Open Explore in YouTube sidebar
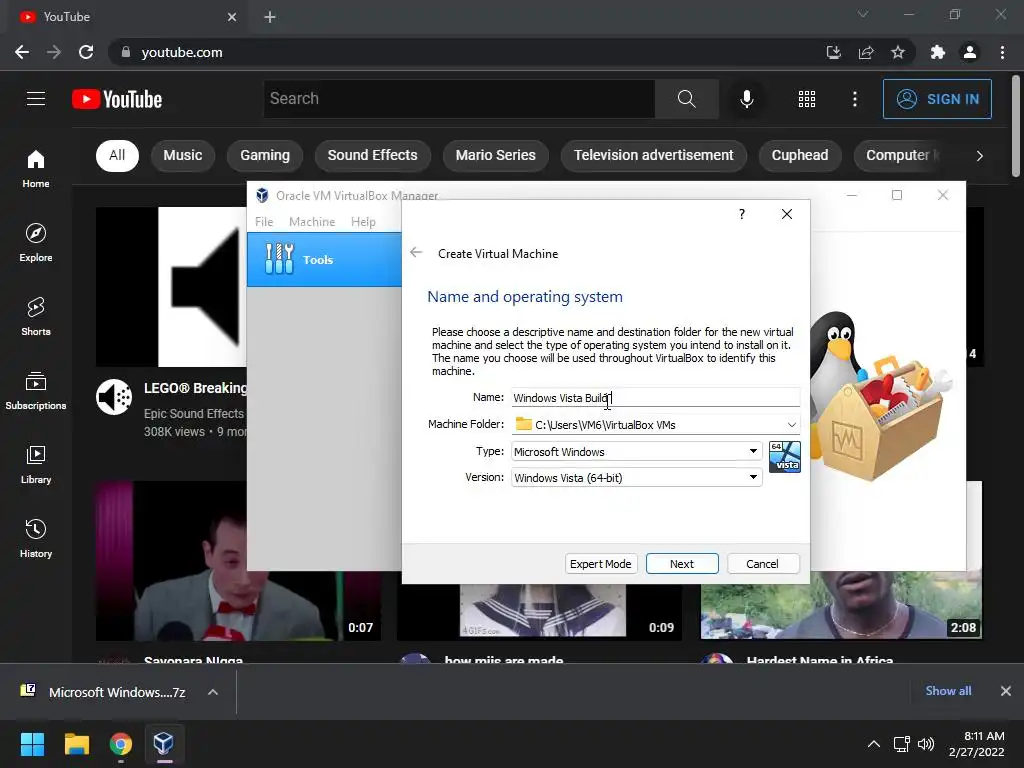The width and height of the screenshot is (1024, 768). click(36, 242)
